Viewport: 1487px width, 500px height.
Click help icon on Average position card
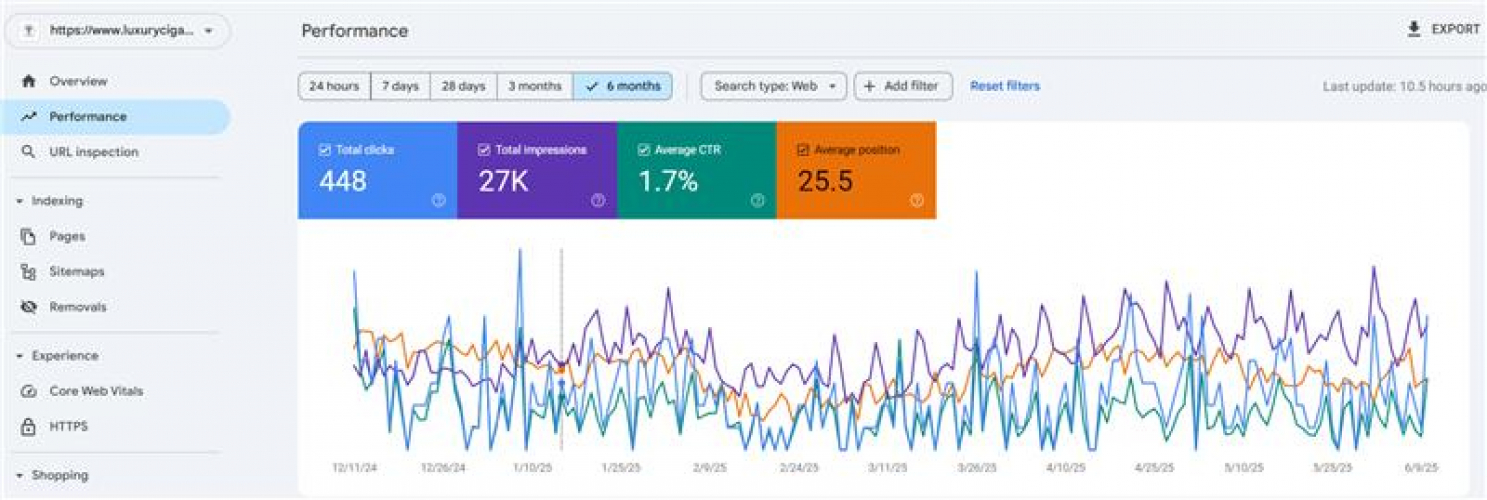(916, 200)
